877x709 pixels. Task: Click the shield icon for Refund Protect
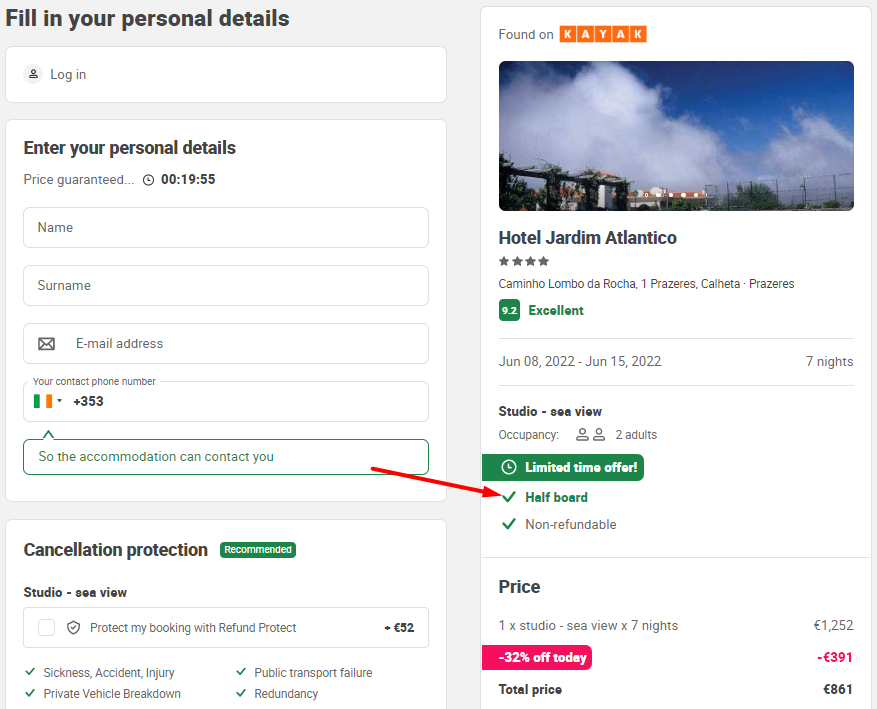coord(73,627)
